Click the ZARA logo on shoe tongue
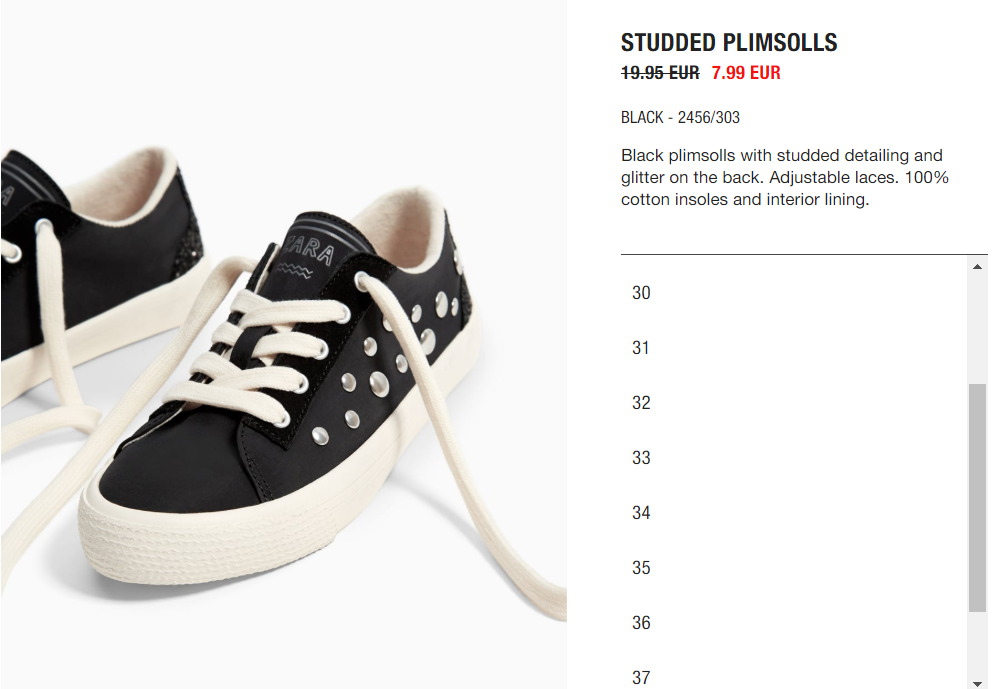The height and width of the screenshot is (689, 995). tap(309, 251)
